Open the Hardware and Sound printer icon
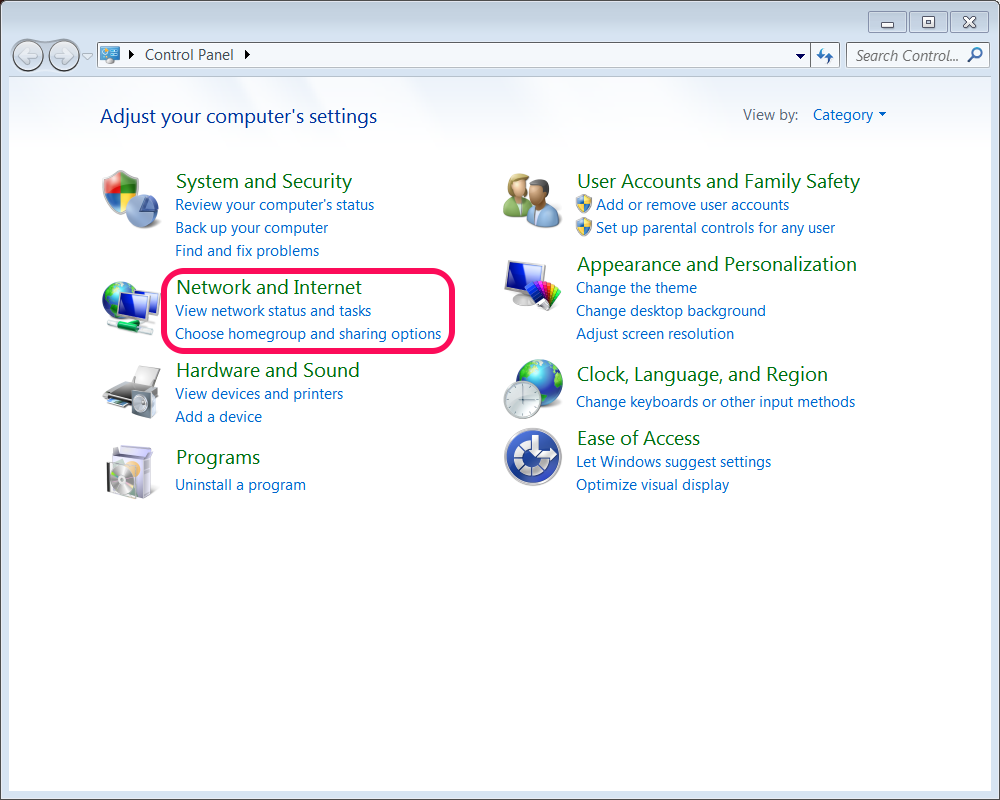 coord(130,390)
